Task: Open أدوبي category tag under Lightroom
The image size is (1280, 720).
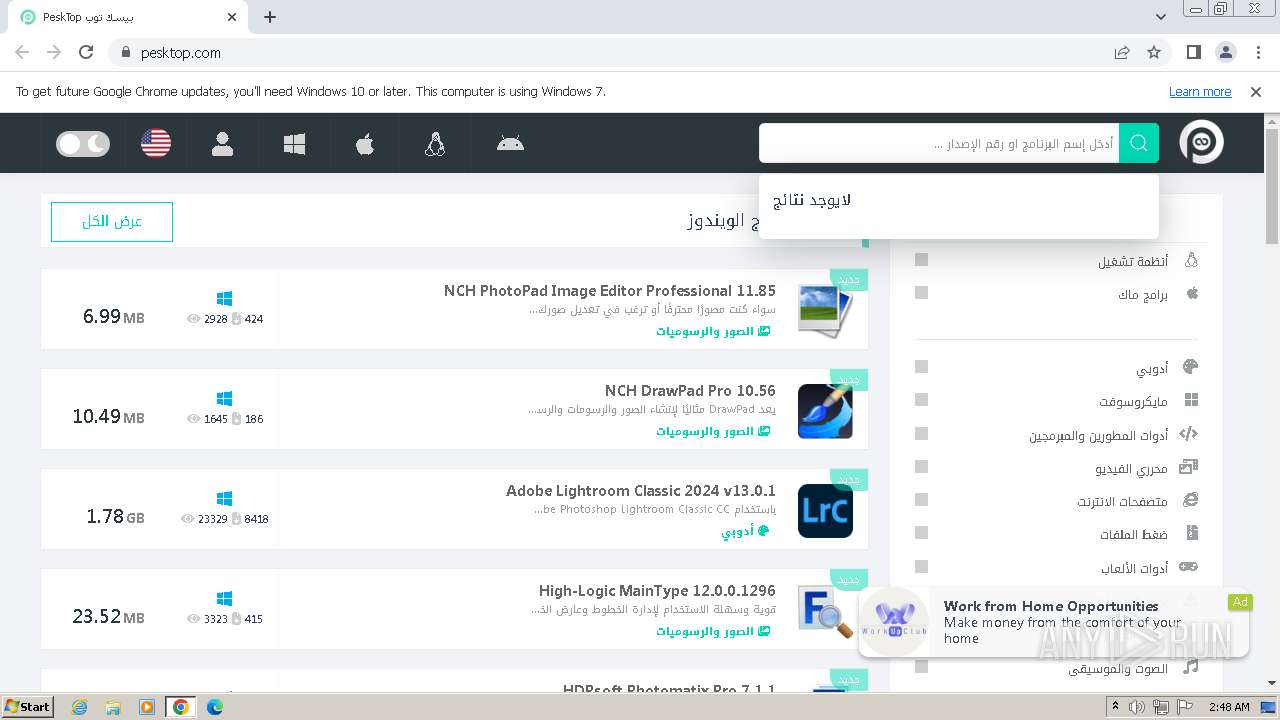Action: click(x=745, y=531)
